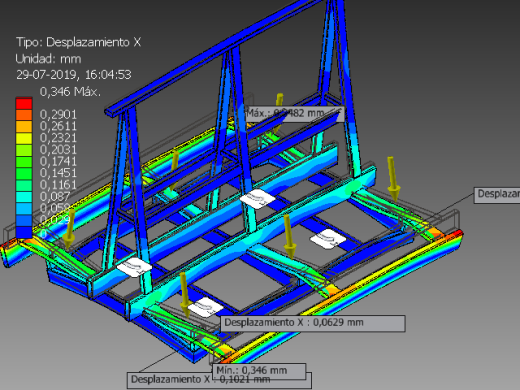
Task: Select the white constraint glyph beside 0,0629 label
Action: (205, 307)
